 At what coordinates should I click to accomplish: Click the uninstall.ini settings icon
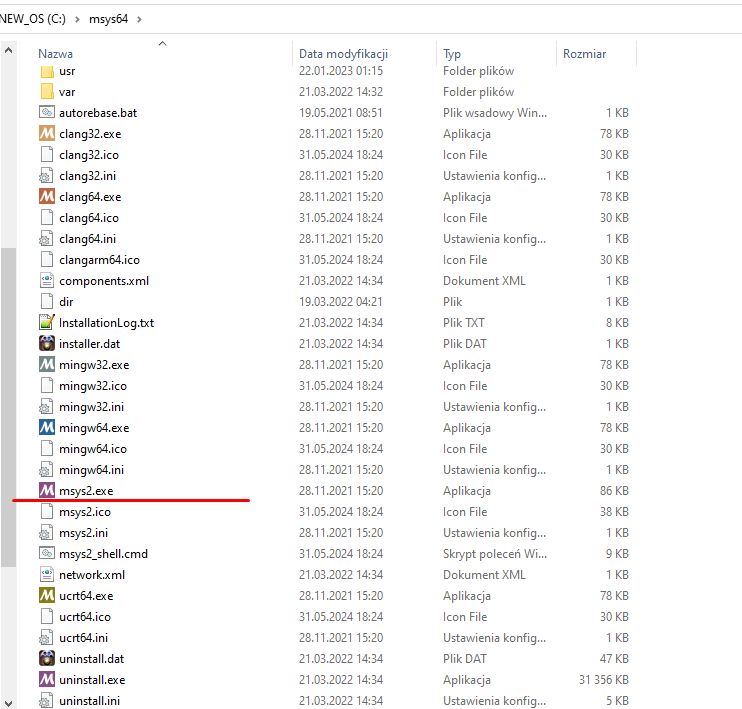(x=46, y=700)
